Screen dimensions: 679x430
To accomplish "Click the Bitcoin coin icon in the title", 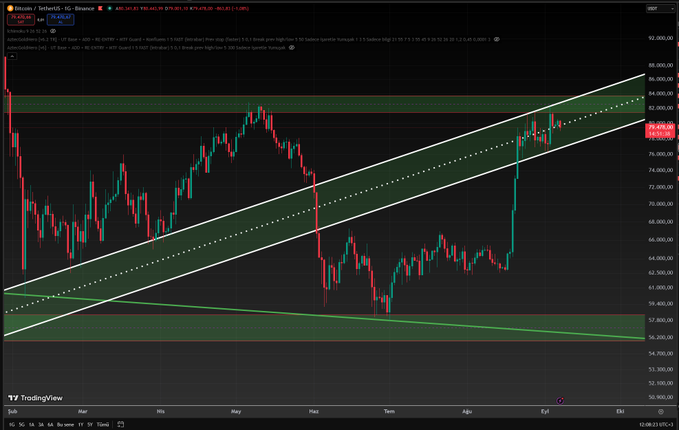I will click(10, 8).
